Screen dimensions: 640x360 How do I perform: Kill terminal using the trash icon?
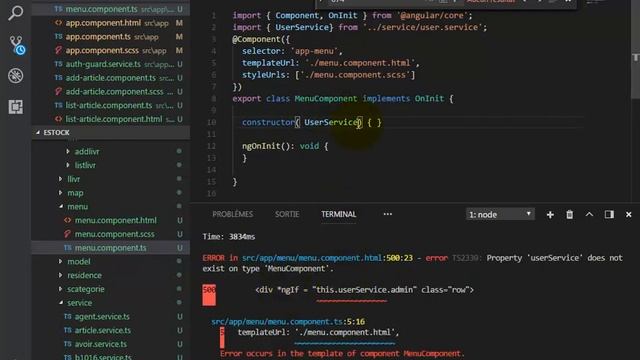point(569,215)
